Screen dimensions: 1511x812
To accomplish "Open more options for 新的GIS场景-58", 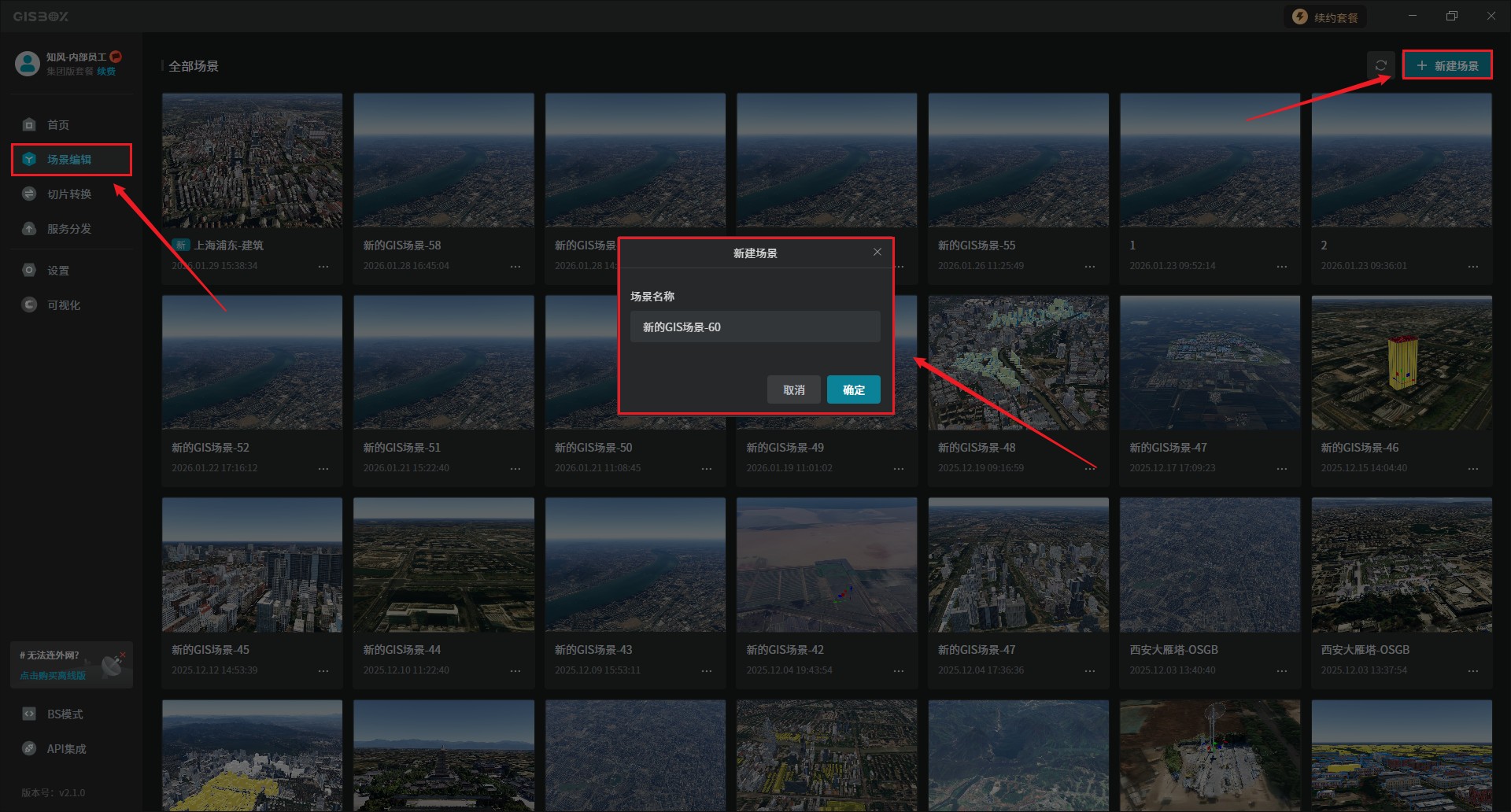I will (x=515, y=267).
